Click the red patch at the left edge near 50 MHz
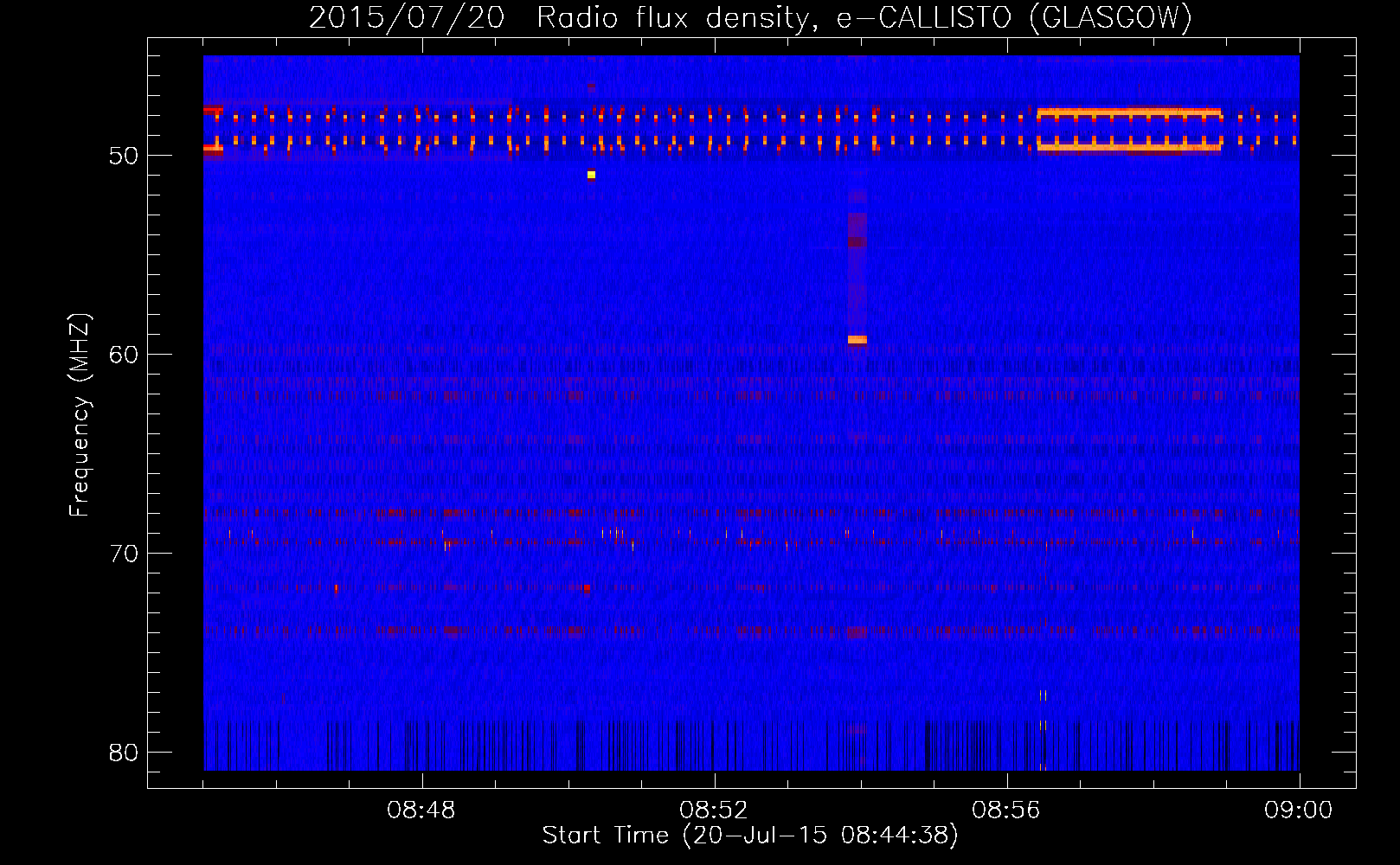This screenshot has height=865, width=1400. click(213, 149)
